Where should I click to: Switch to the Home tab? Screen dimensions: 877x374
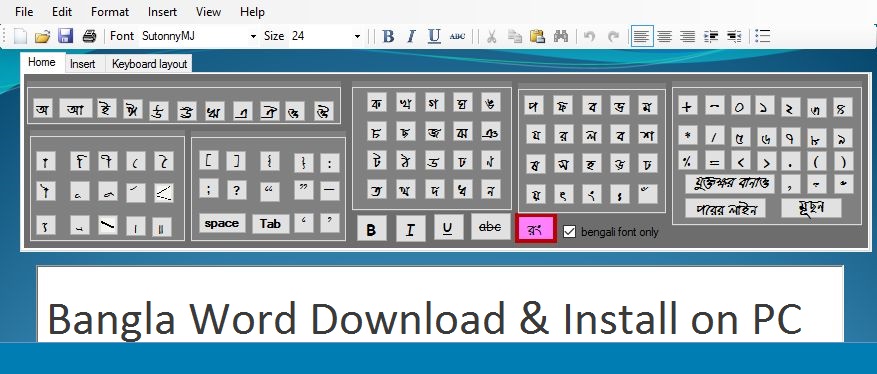(x=42, y=62)
